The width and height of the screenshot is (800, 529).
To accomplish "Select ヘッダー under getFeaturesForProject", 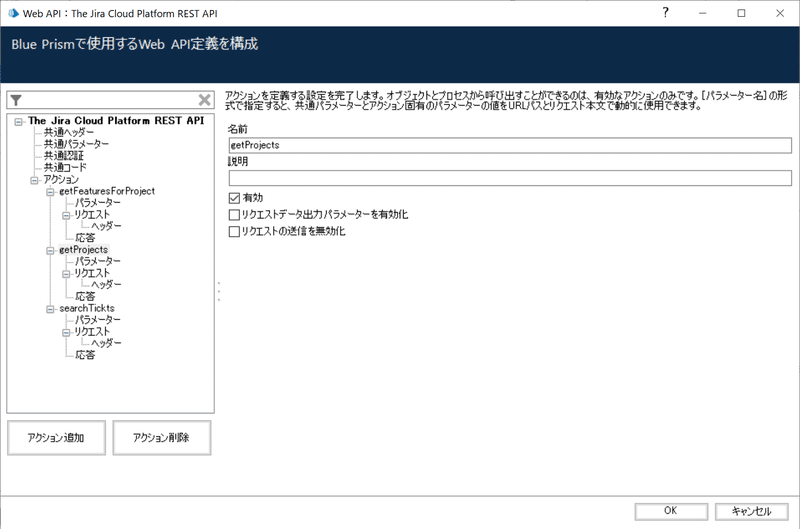I will click(x=106, y=226).
